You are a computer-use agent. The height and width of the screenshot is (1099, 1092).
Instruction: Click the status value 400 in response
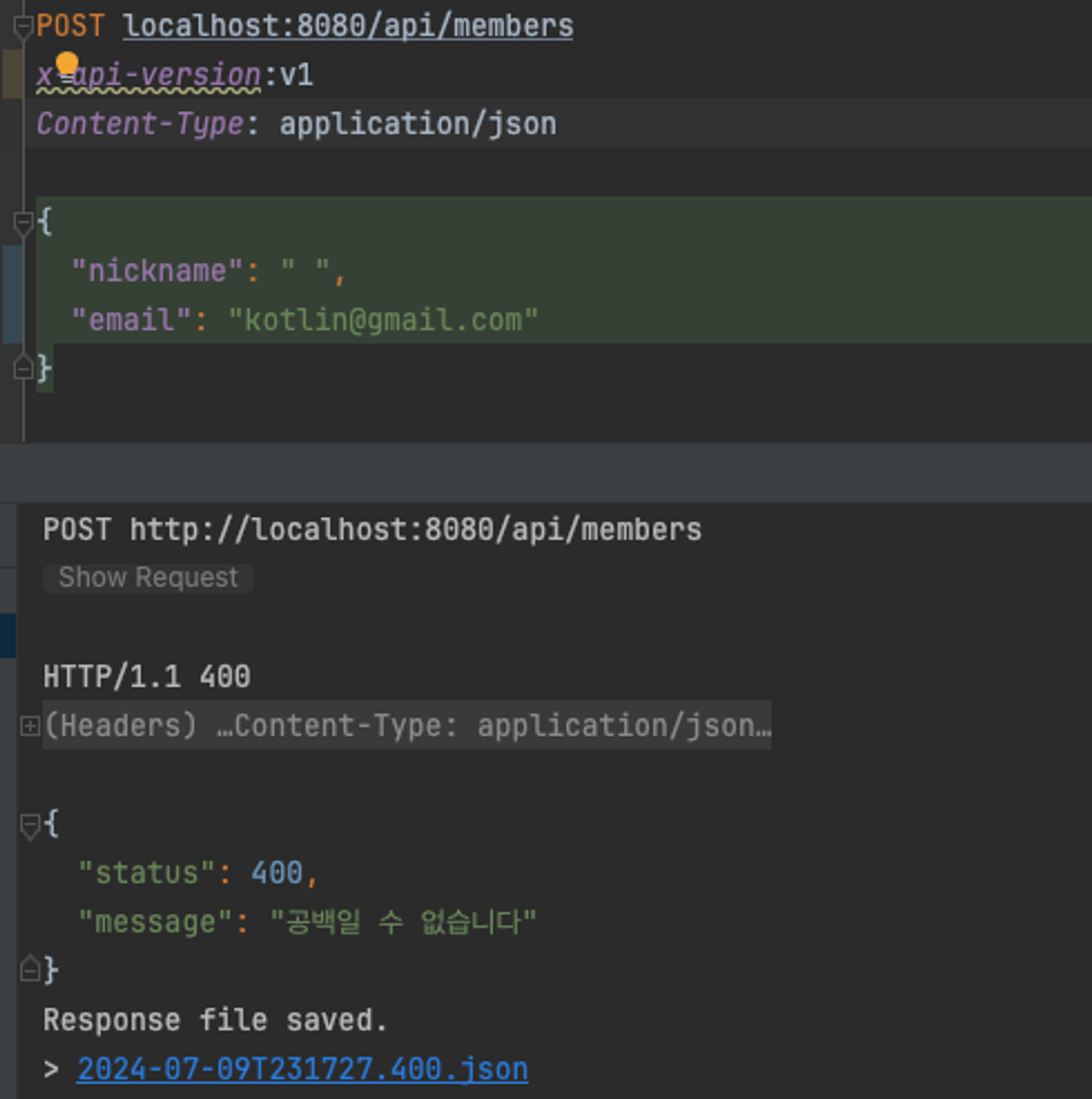[277, 873]
